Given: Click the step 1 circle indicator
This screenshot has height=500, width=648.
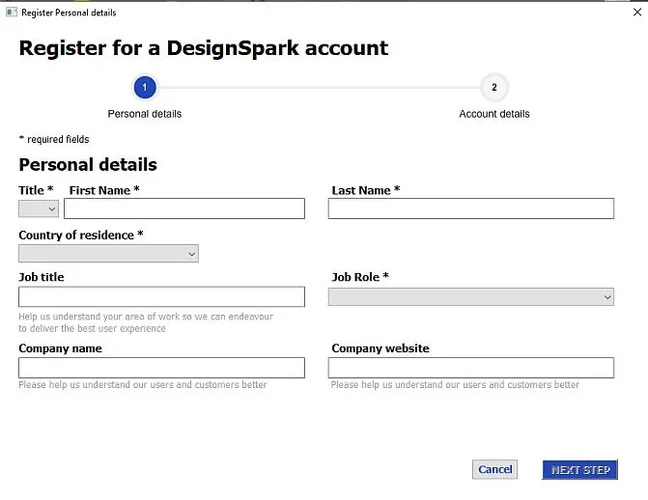Looking at the screenshot, I should (144, 88).
